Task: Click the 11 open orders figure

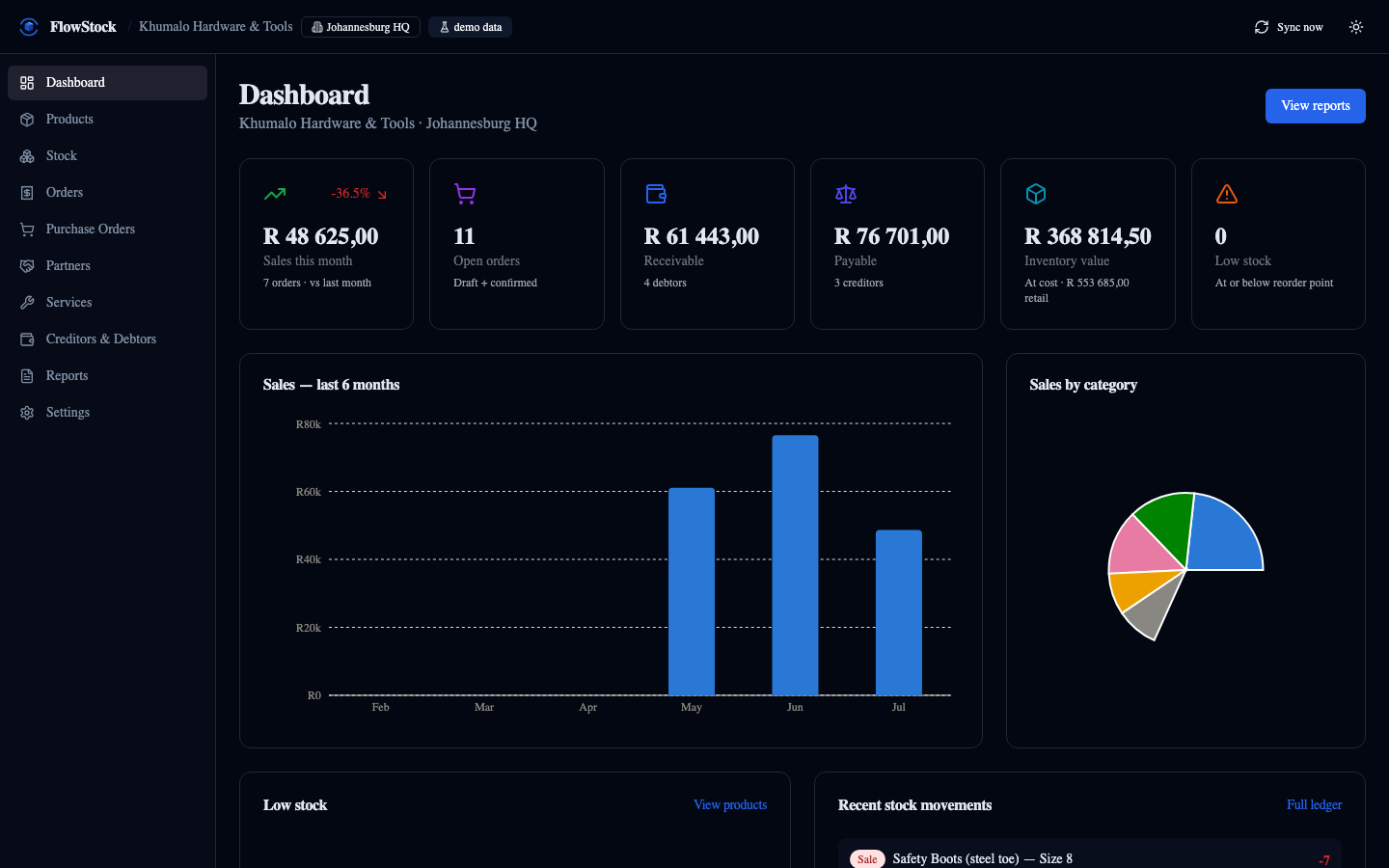Action: pos(464,236)
